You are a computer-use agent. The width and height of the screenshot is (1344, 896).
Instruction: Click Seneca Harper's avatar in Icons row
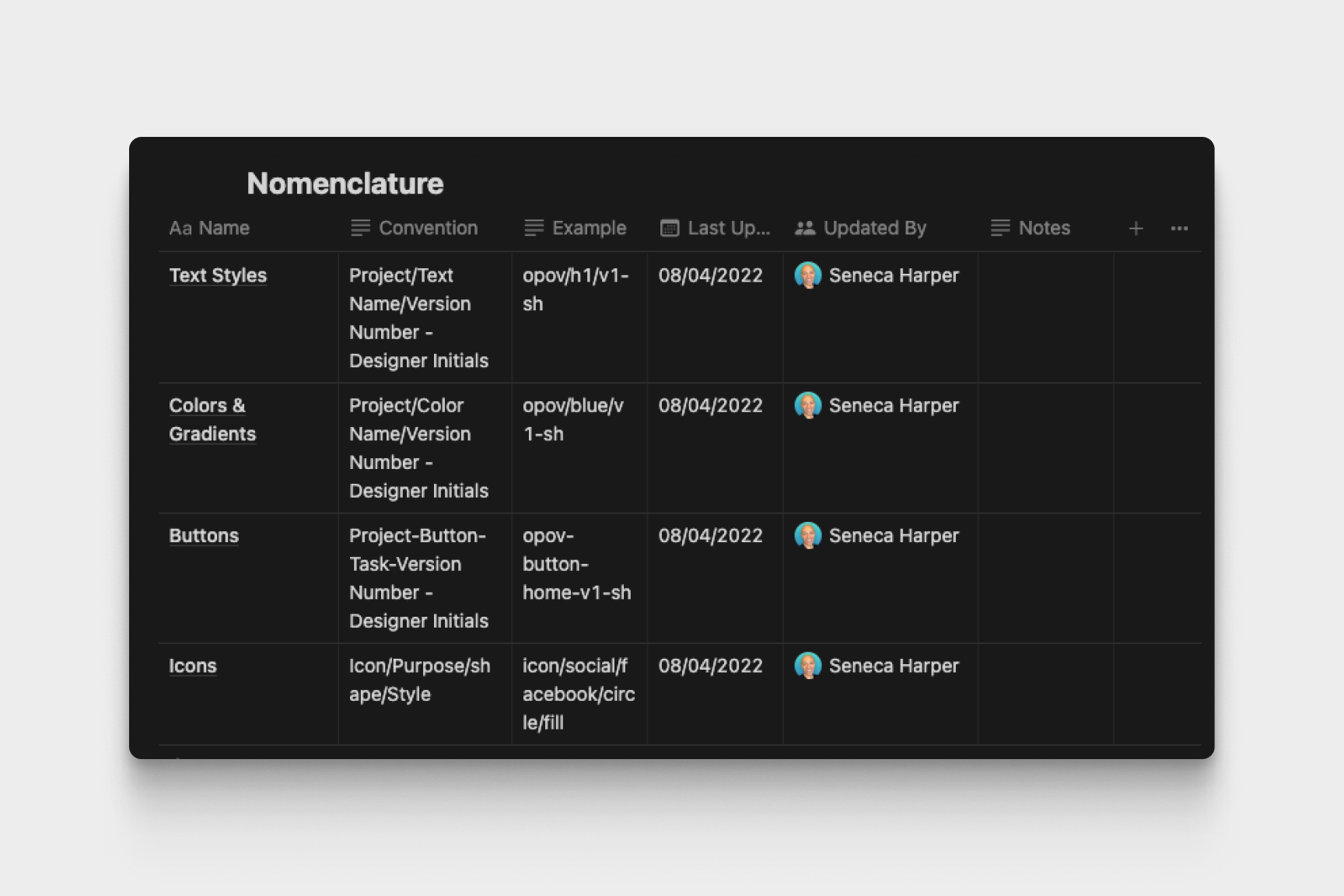pos(808,666)
